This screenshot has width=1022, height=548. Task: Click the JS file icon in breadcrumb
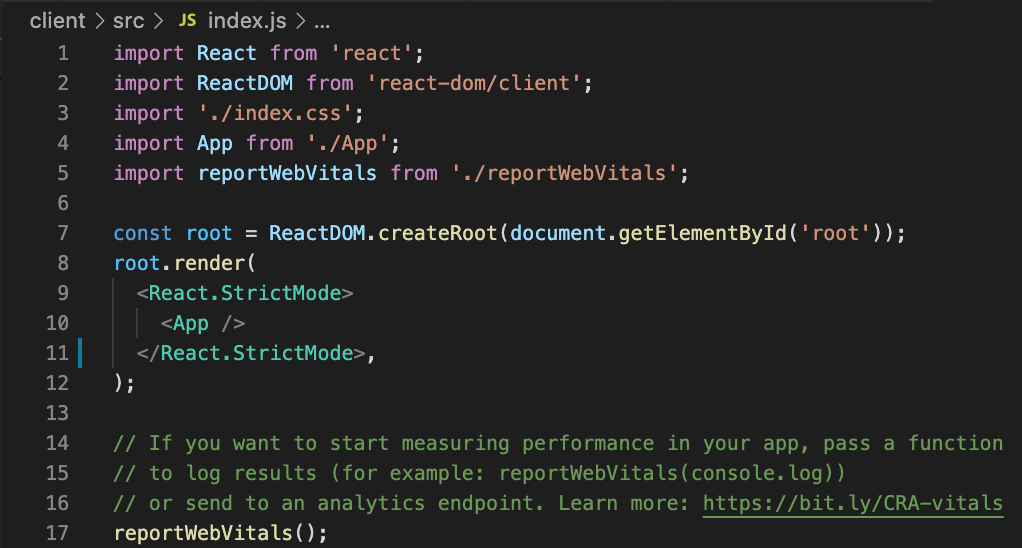point(187,21)
